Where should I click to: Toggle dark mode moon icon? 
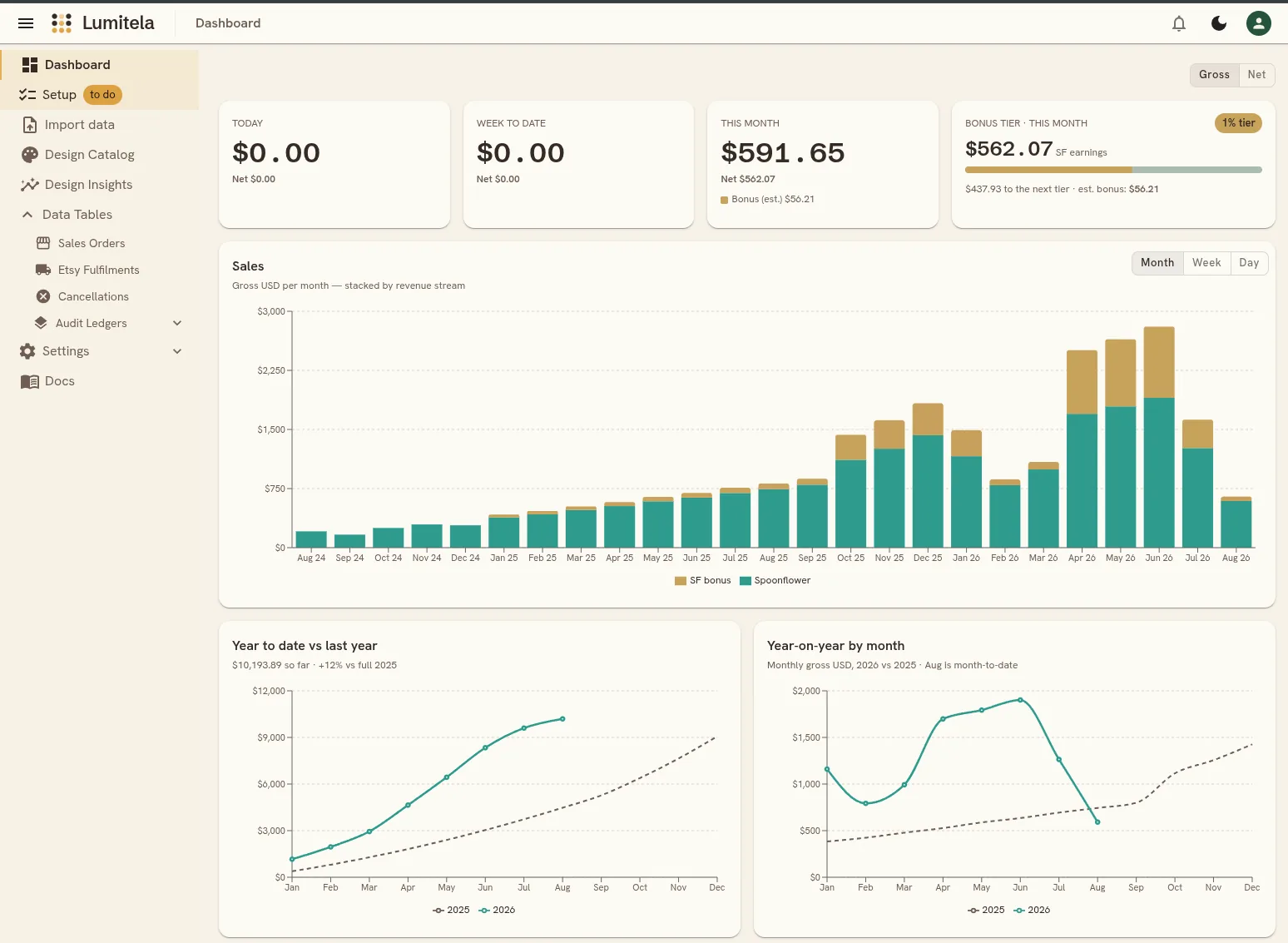pos(1219,23)
